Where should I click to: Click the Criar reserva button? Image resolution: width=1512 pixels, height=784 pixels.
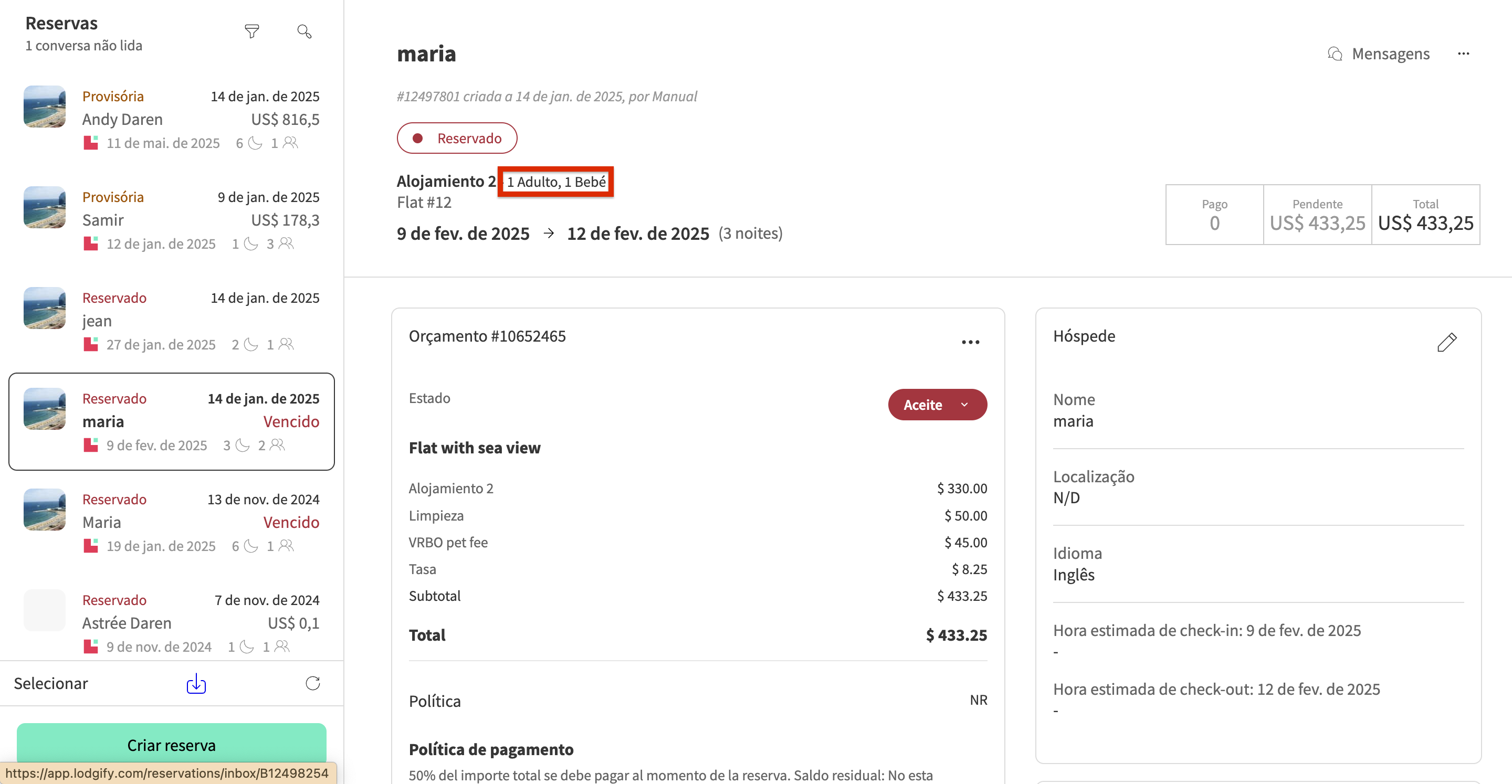(x=171, y=745)
